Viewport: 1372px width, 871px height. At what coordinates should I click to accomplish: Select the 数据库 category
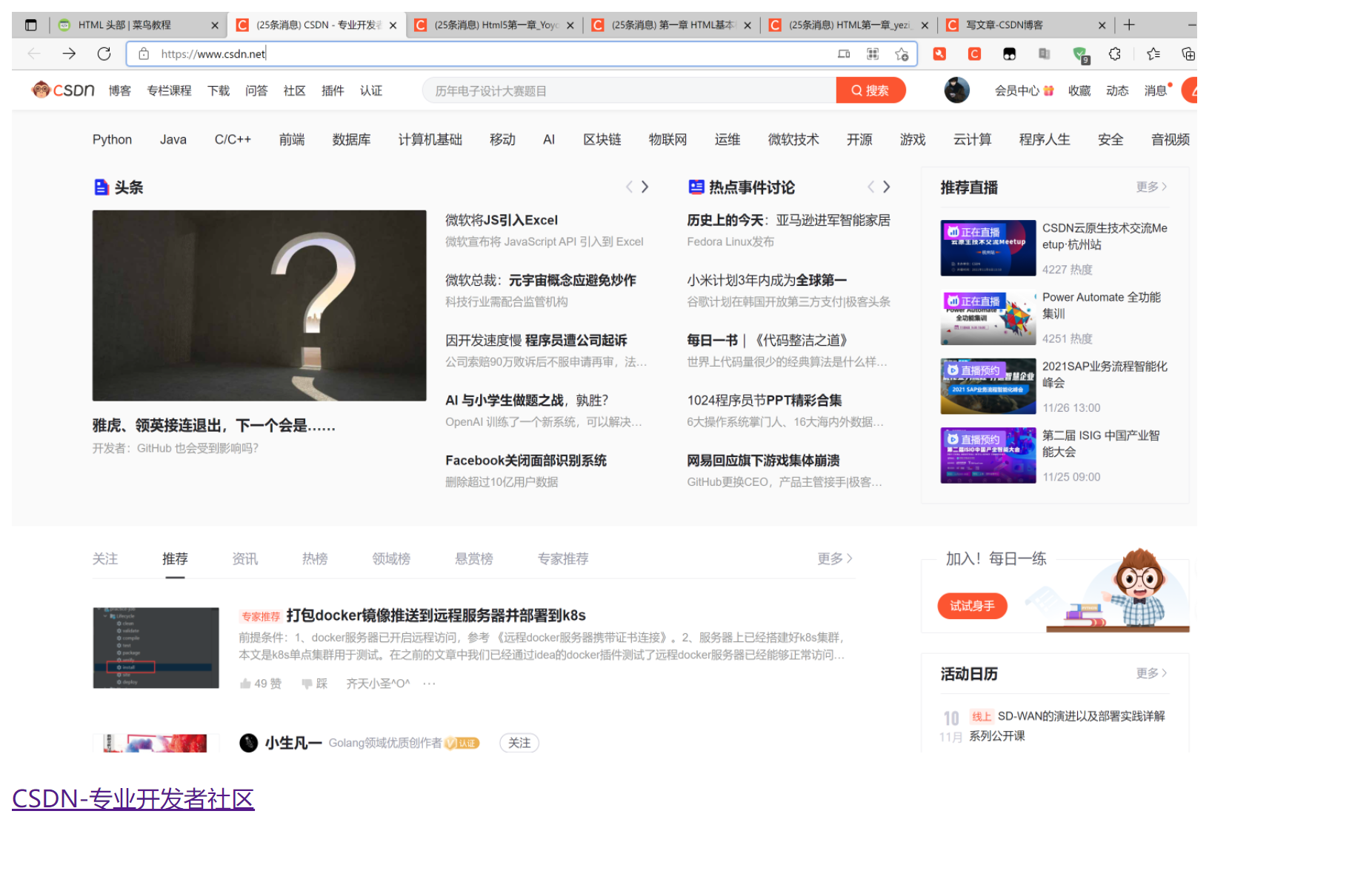(x=351, y=139)
